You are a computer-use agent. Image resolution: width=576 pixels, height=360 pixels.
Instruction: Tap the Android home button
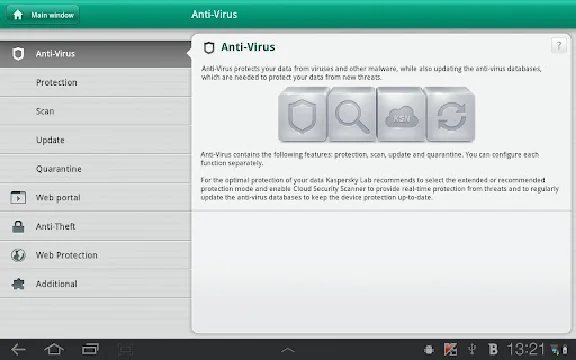tap(54, 349)
